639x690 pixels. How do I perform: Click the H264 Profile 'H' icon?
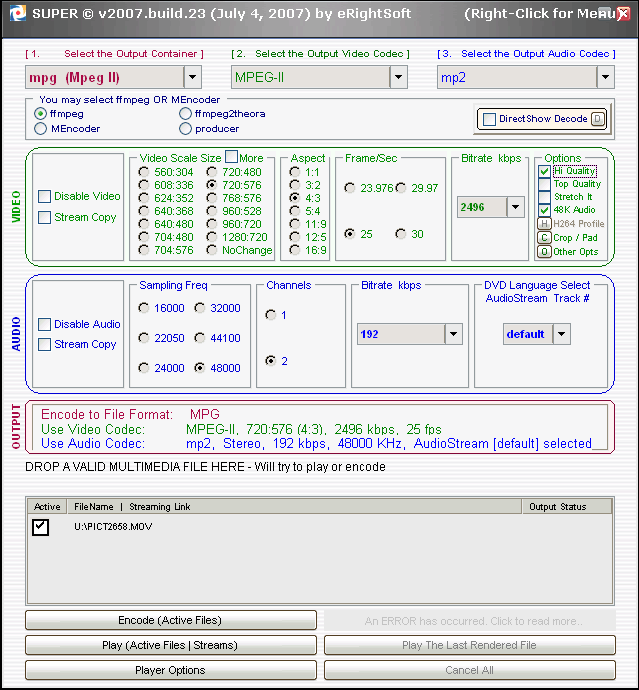[544, 224]
